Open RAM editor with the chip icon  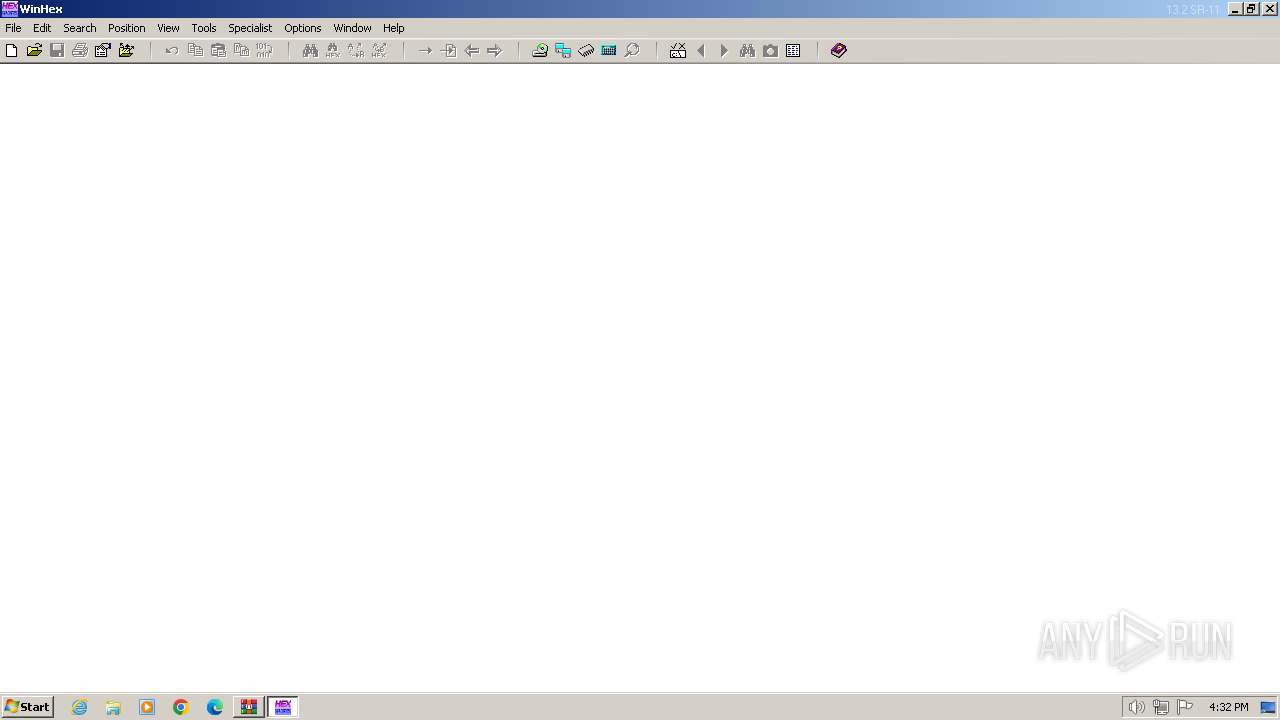[586, 50]
